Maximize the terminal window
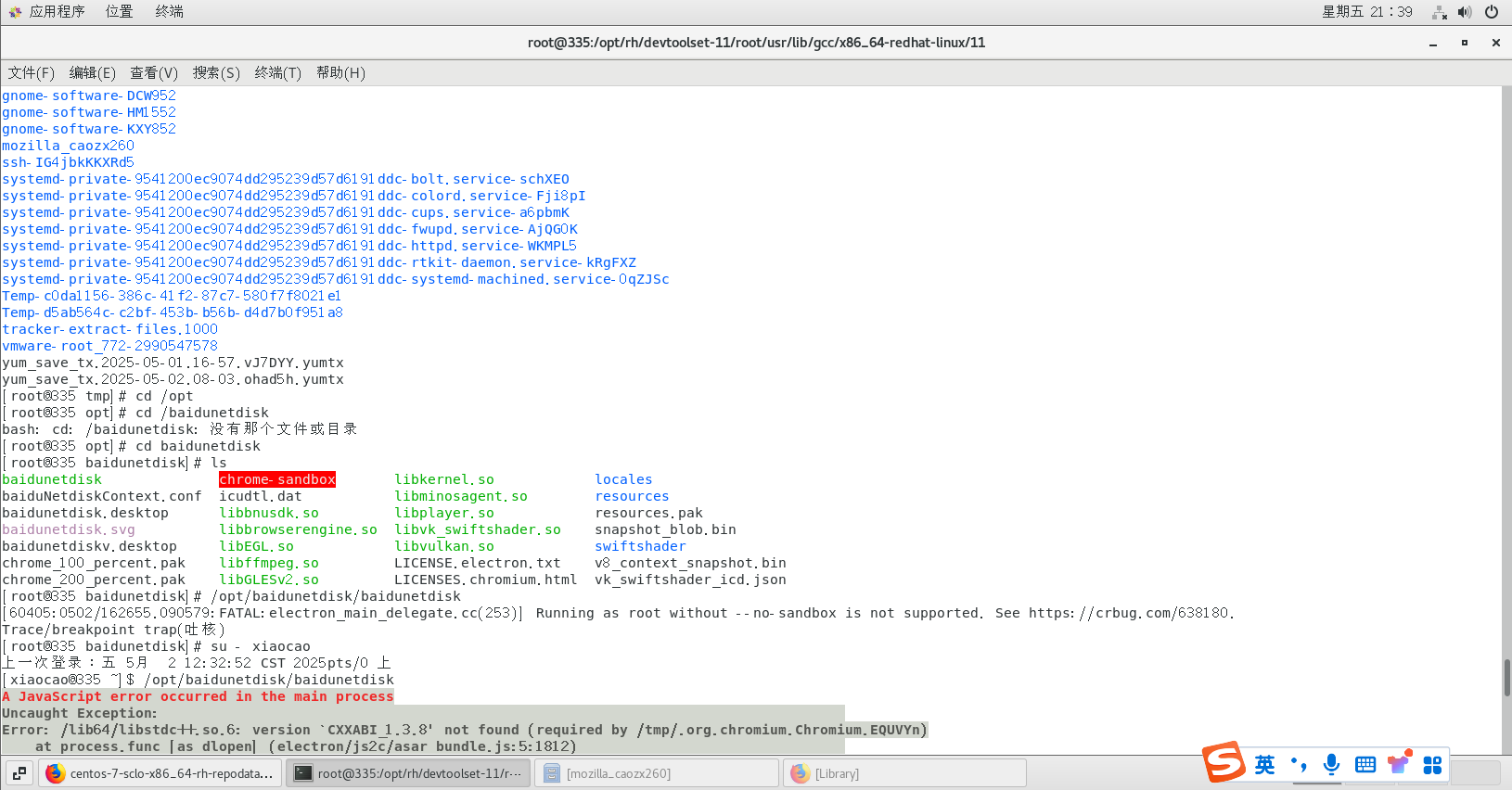 pos(1465,43)
